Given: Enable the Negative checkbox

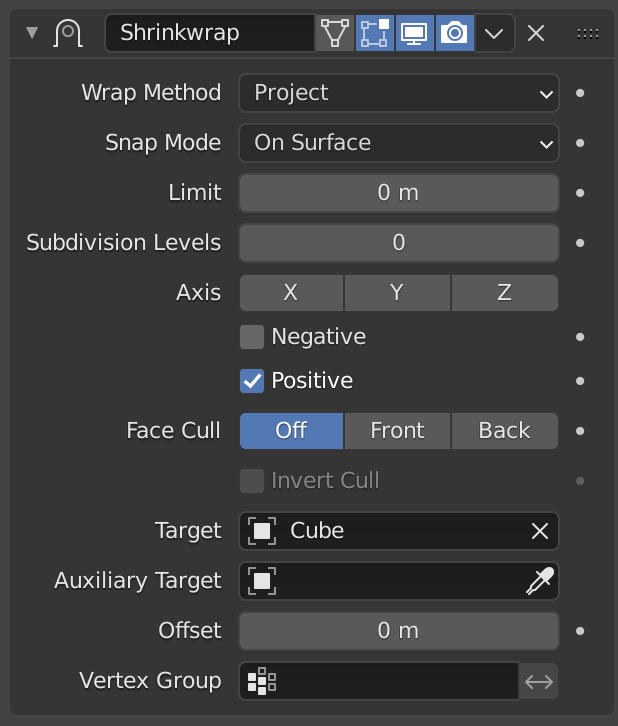Looking at the screenshot, I should [252, 337].
